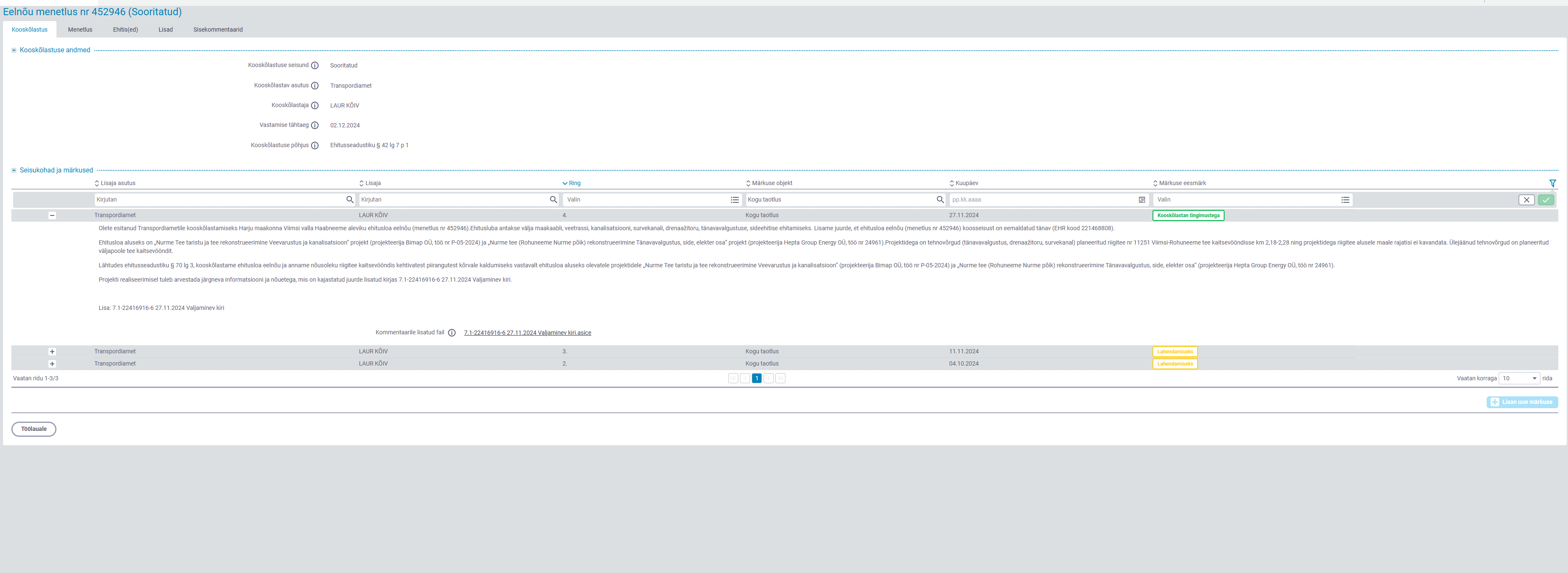Click info icon beside Kooskõlastuse seisund
The image size is (1568, 573).
315,66
